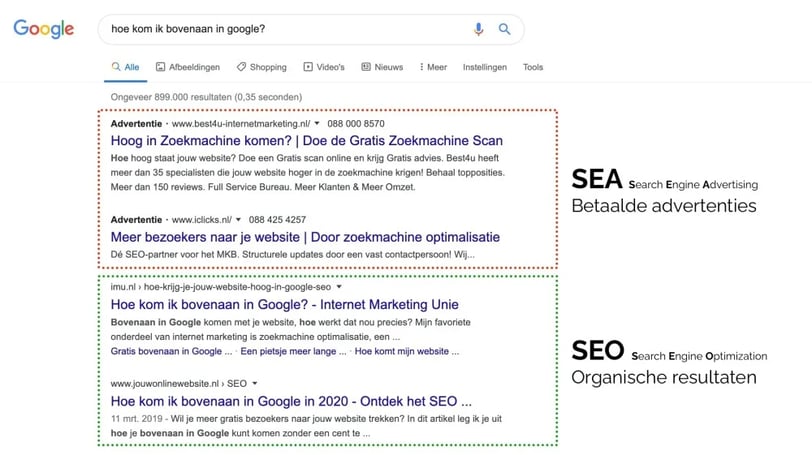
Task: Click the blue search magnifier button
Action: [x=505, y=29]
